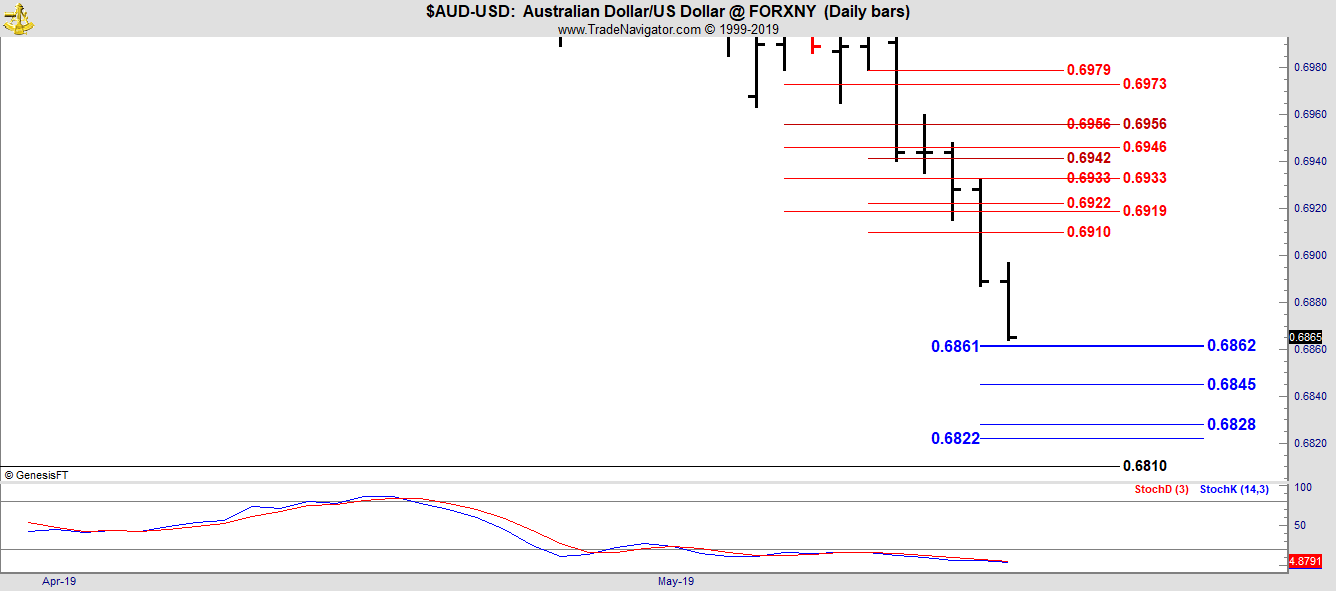
Task: Click the red 0.6942 level label
Action: [1088, 158]
